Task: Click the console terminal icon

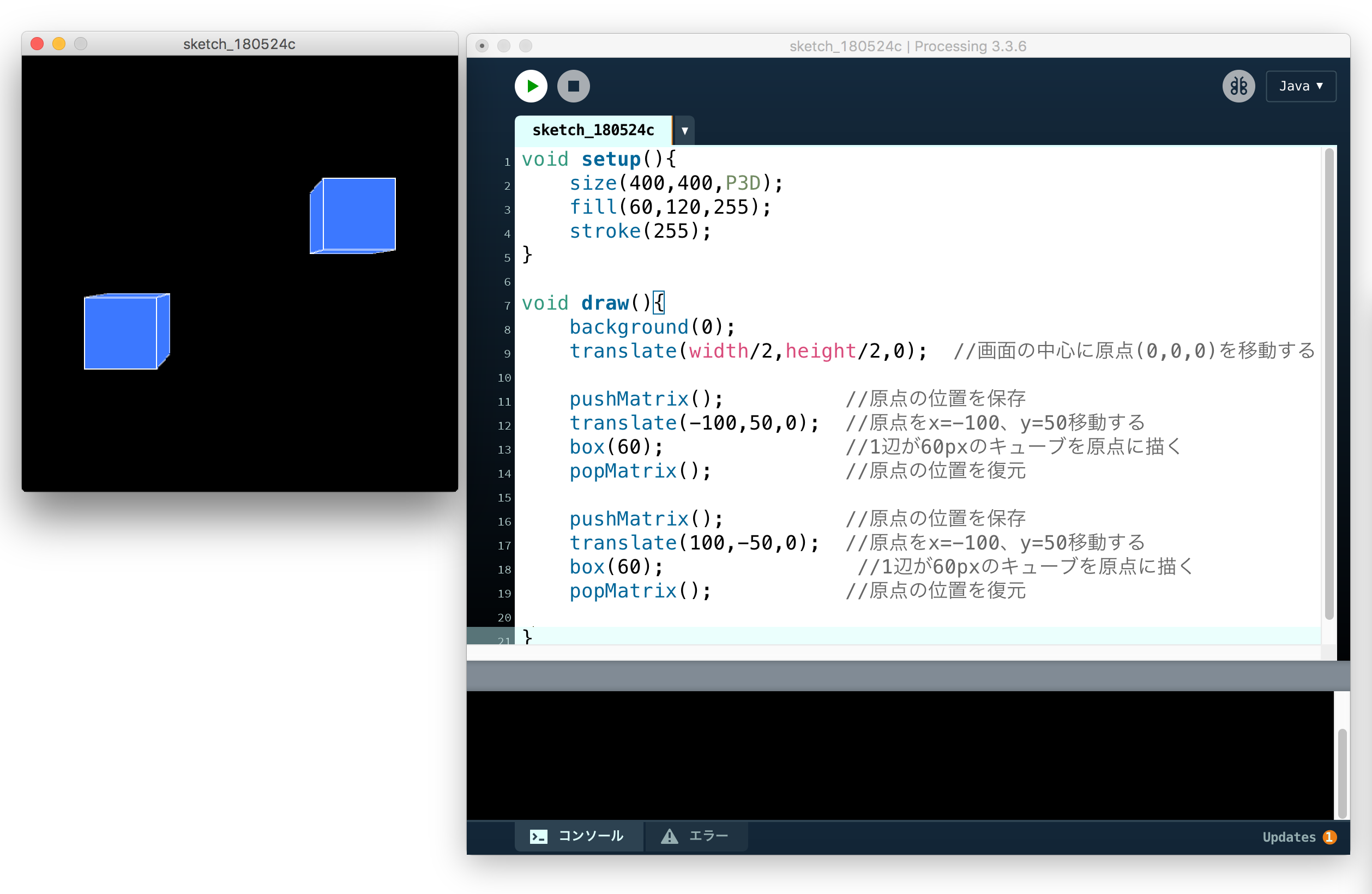Action: (538, 836)
